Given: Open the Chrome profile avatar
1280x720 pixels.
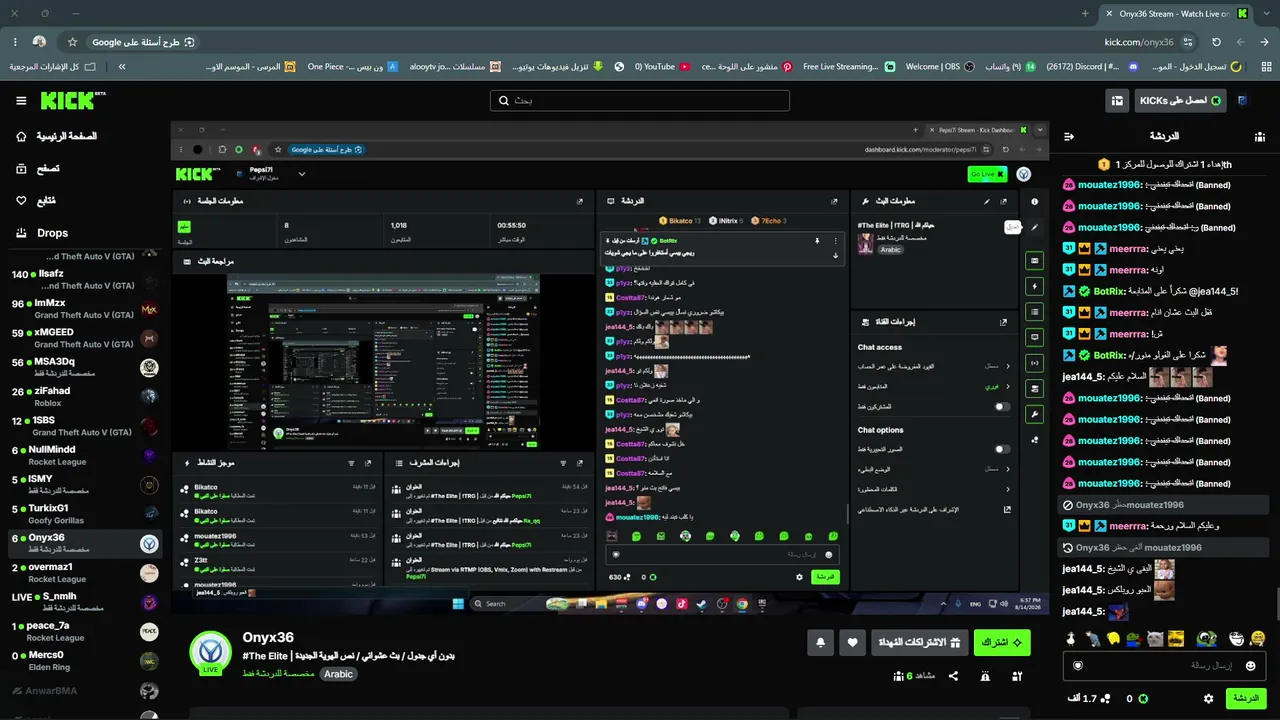Looking at the screenshot, I should (x=39, y=42).
